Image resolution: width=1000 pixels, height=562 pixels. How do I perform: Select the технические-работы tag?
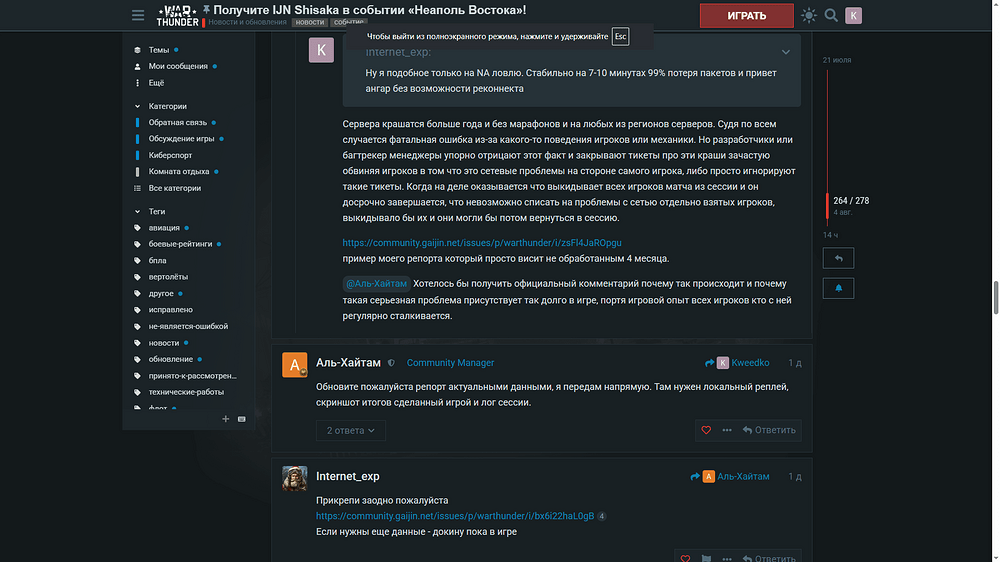coord(186,392)
